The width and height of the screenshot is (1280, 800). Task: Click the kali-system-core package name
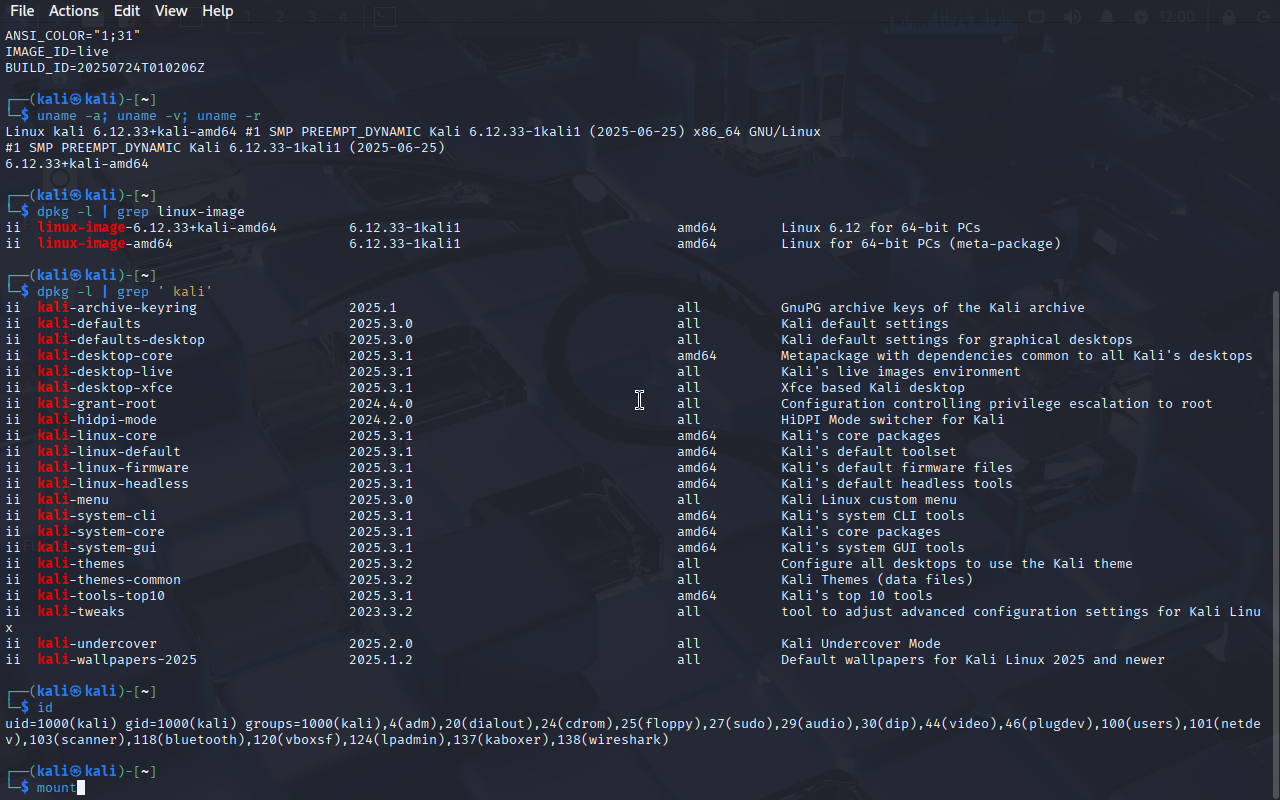tap(101, 532)
